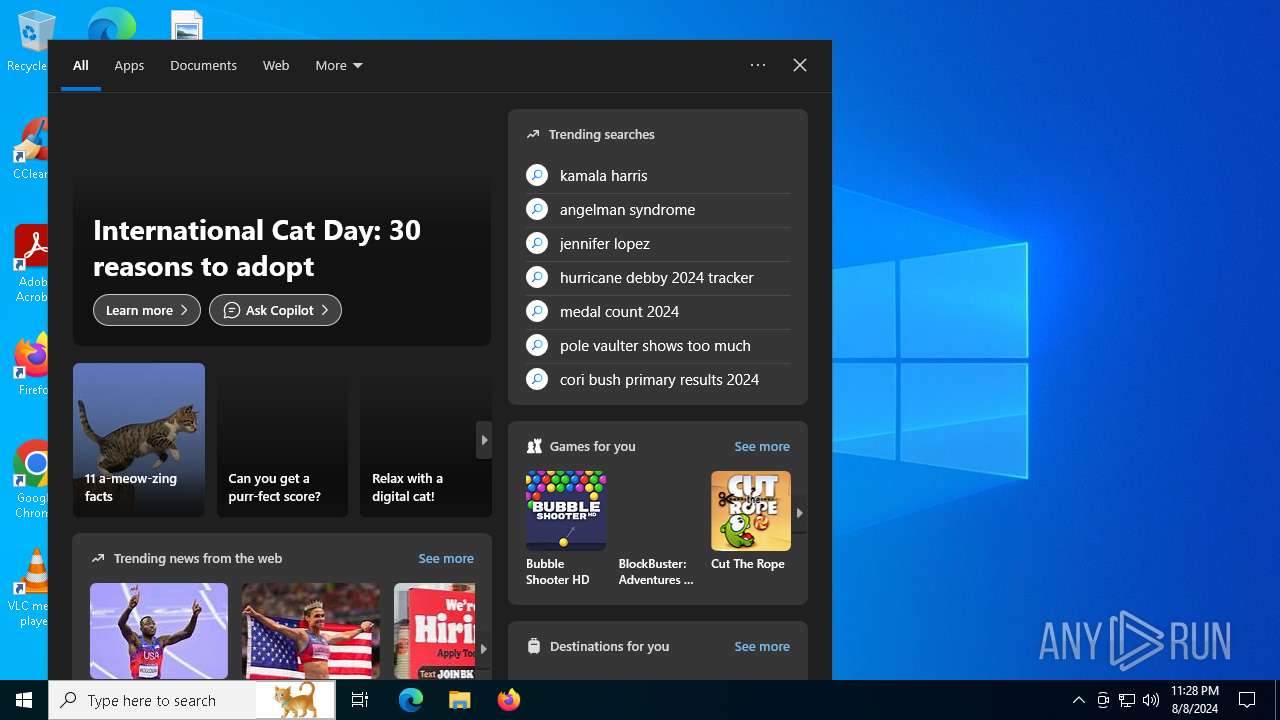Open the 11 a-meow-zing facts card

click(139, 440)
